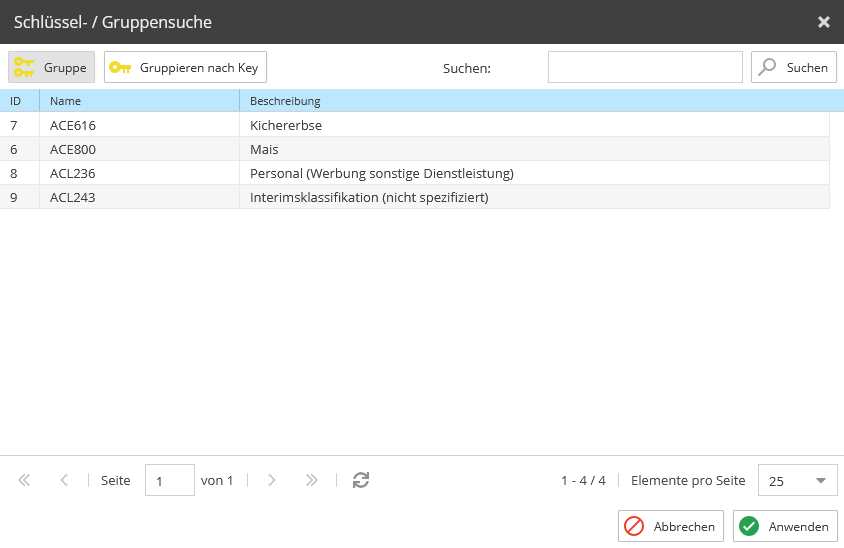
Task: Click the Abbrechen button
Action: (671, 526)
